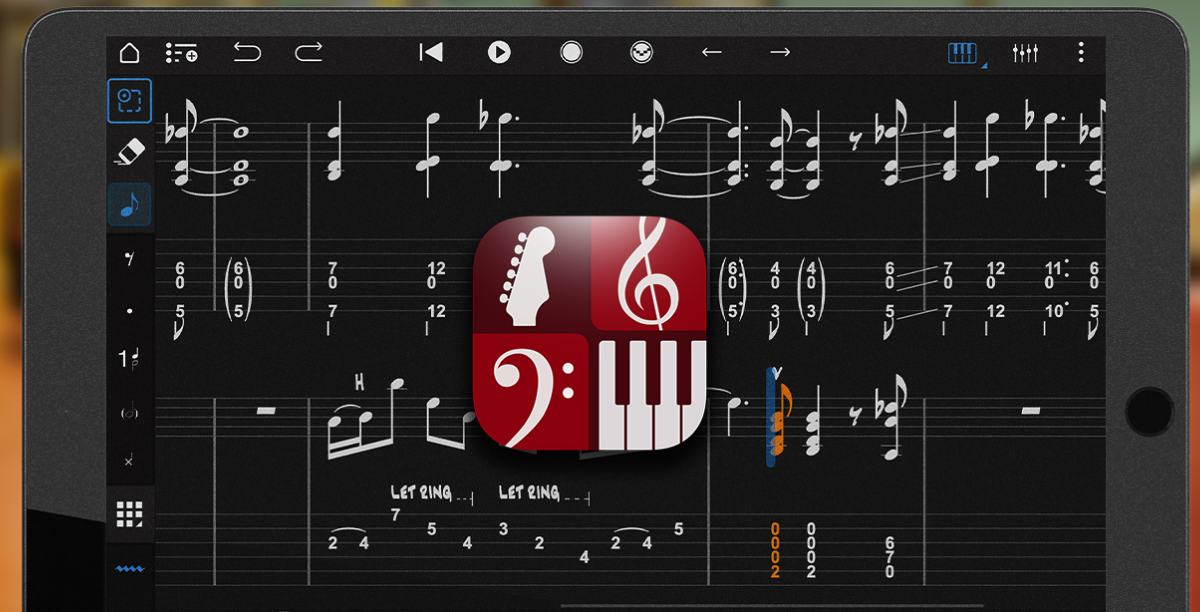This screenshot has height=612, width=1200.
Task: Click the first LET RING marking
Action: pyautogui.click(x=420, y=493)
